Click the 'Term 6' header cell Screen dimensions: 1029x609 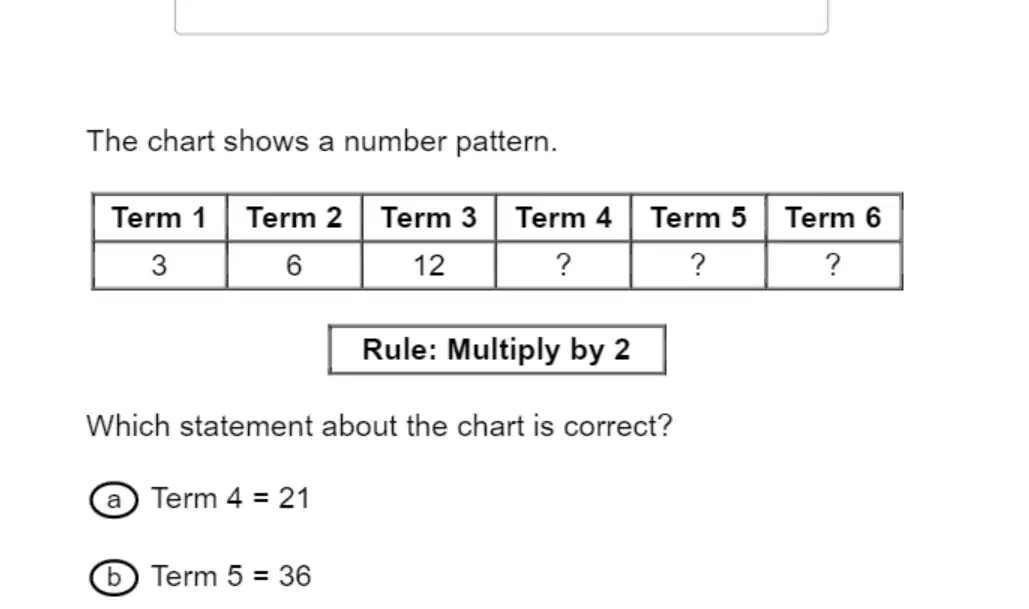833,218
